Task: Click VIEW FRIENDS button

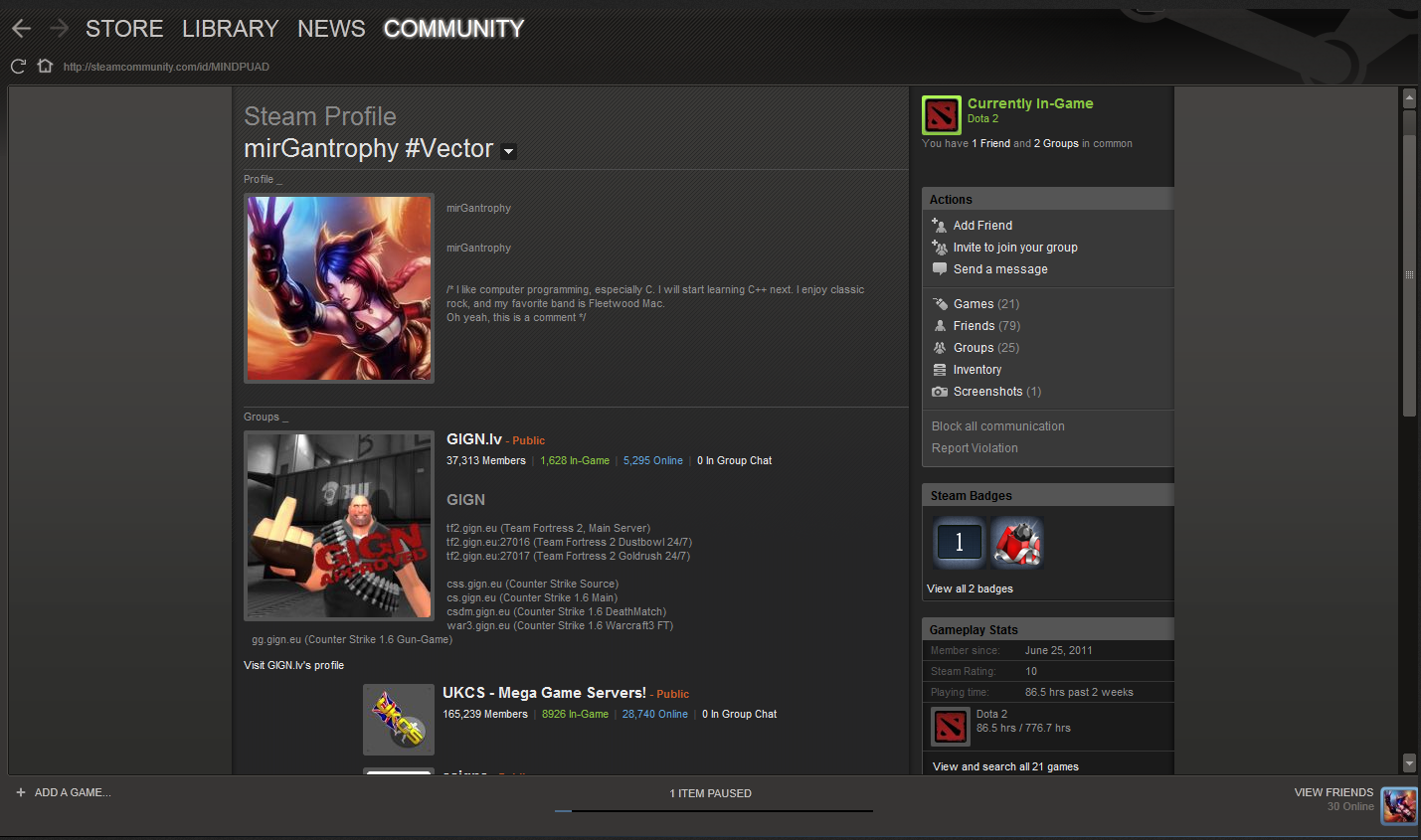Action: [x=1333, y=792]
